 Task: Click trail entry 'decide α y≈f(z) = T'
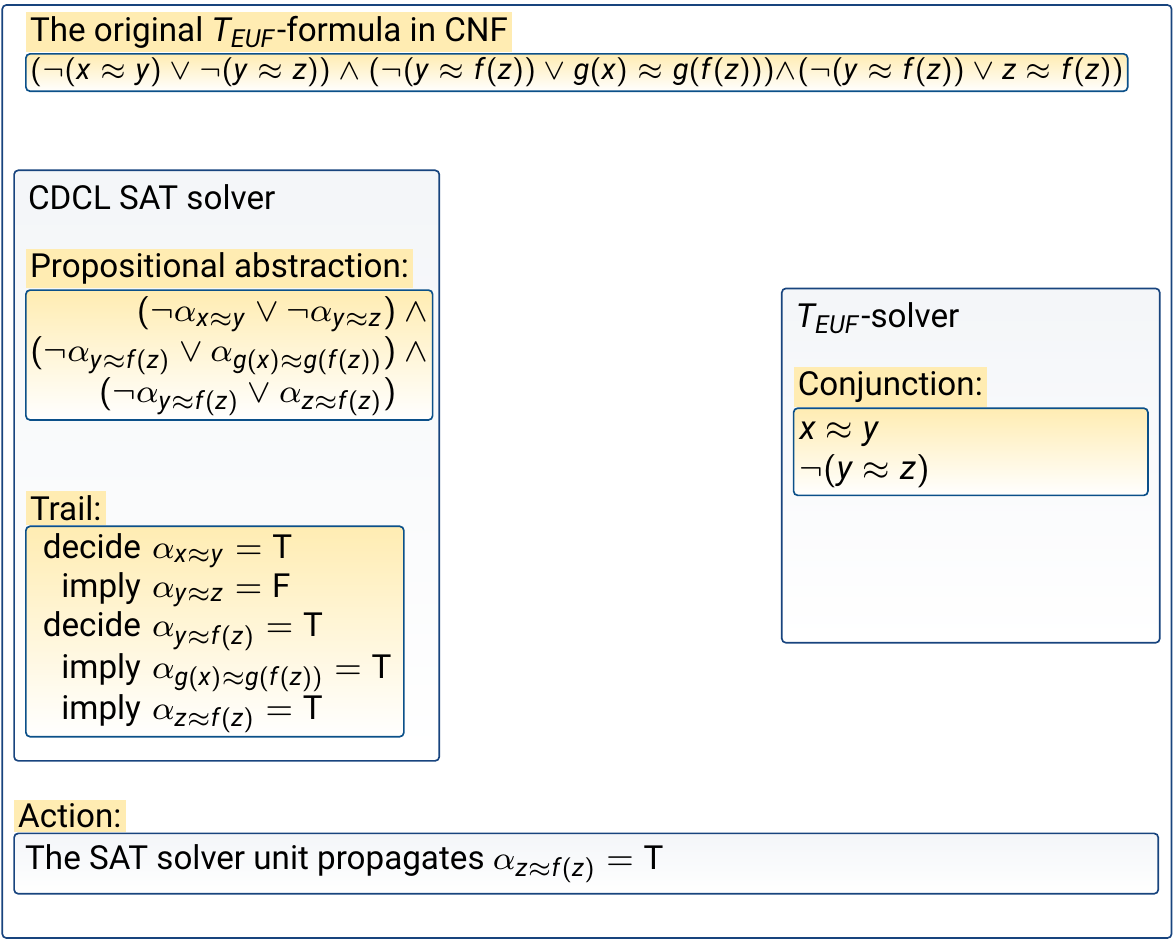tap(183, 627)
